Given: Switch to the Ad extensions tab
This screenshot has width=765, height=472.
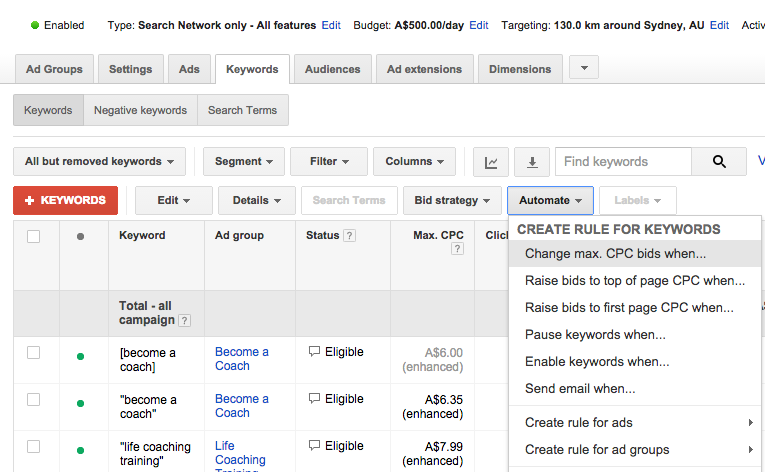Looking at the screenshot, I should (x=424, y=69).
